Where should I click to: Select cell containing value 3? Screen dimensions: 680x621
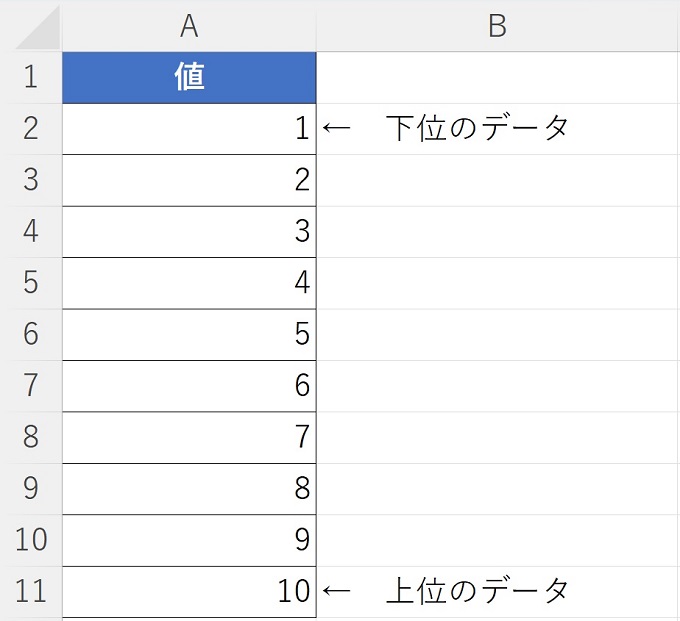coord(189,232)
